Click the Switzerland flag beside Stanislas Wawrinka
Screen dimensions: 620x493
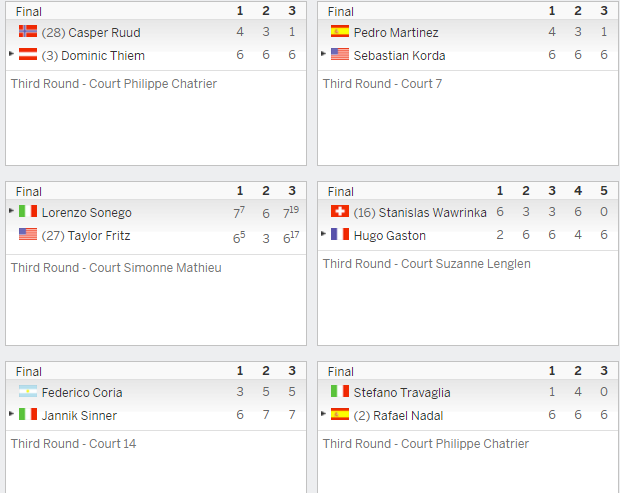point(340,211)
